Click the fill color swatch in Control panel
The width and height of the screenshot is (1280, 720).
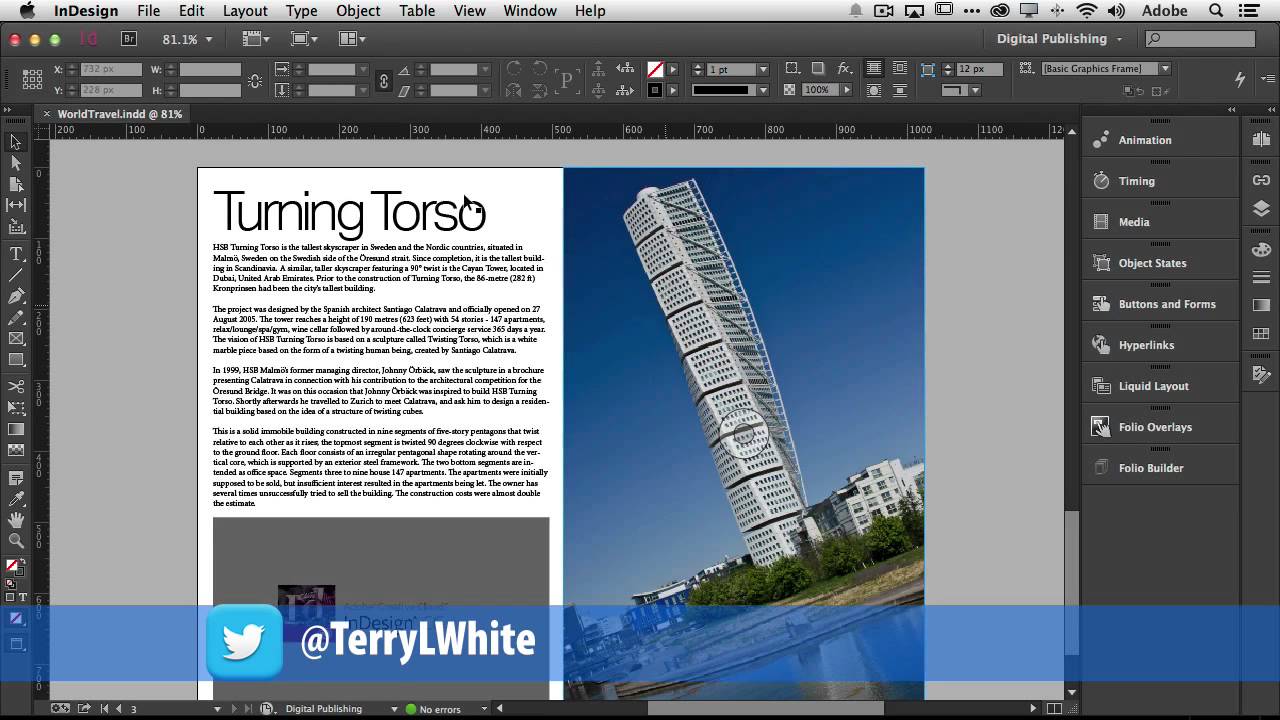pos(655,69)
